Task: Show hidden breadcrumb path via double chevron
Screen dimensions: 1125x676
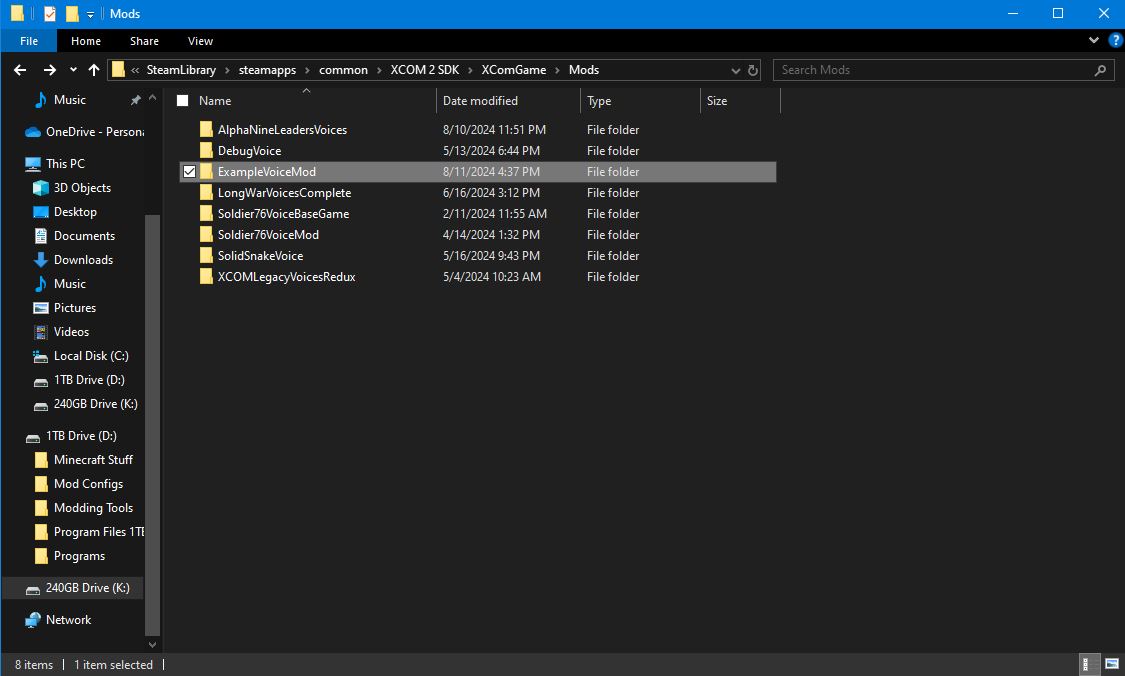Action: pyautogui.click(x=135, y=70)
